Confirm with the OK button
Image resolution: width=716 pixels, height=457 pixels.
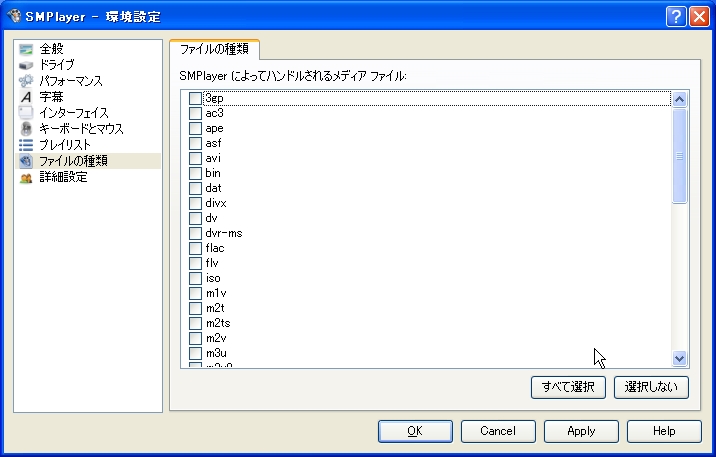(415, 431)
